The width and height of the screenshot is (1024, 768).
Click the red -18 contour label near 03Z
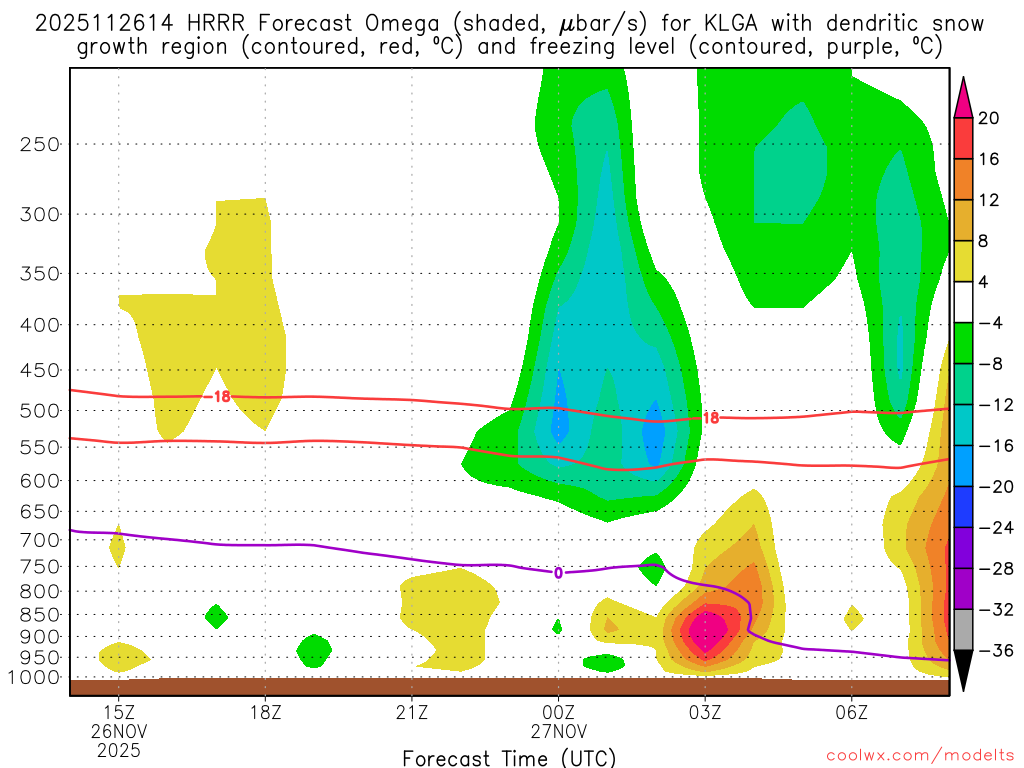point(709,418)
